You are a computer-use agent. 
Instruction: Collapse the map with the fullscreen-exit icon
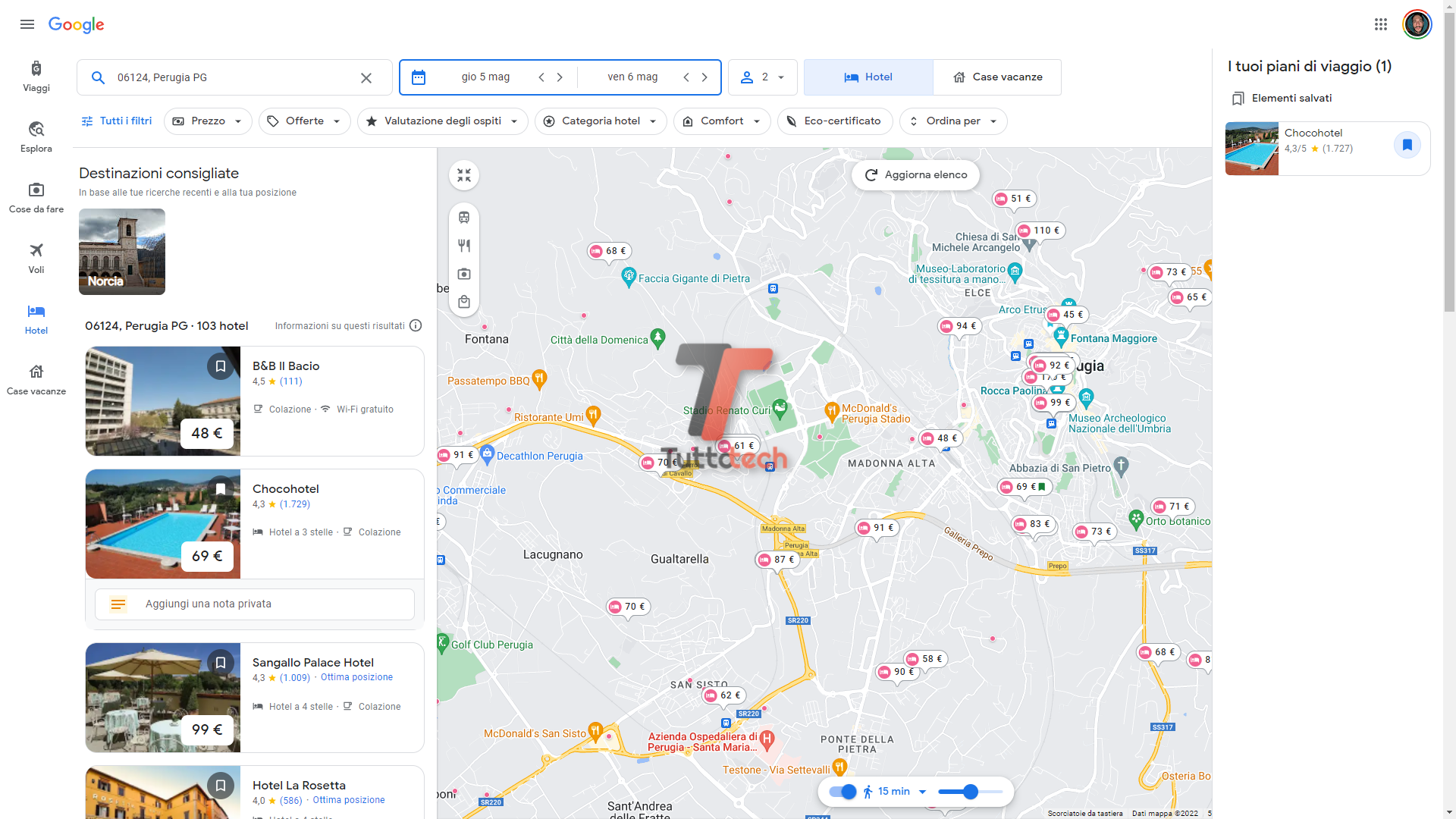point(464,175)
